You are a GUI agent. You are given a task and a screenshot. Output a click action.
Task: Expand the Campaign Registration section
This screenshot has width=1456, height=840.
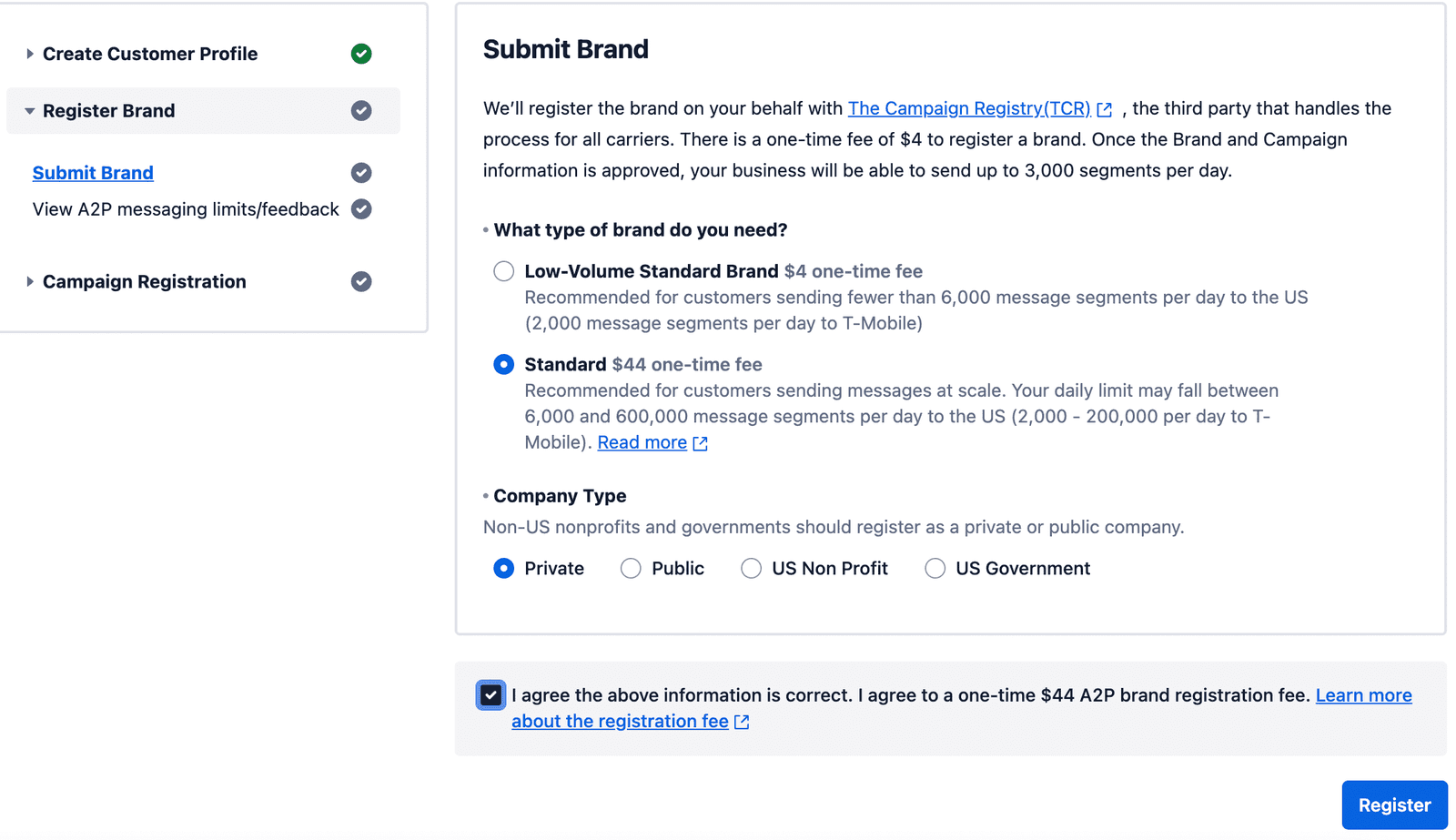point(31,281)
